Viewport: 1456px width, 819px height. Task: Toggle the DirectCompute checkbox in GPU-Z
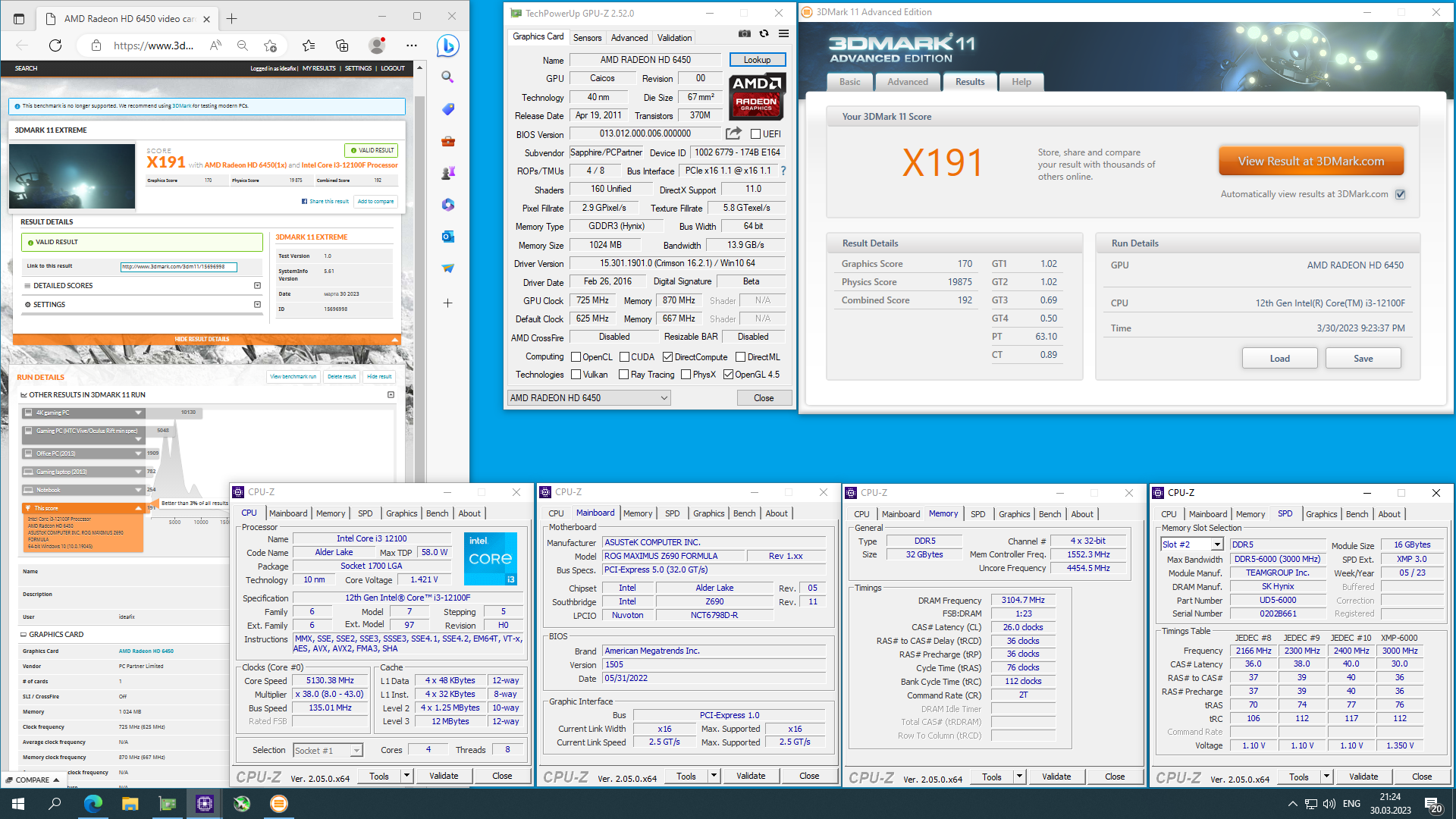(x=667, y=357)
